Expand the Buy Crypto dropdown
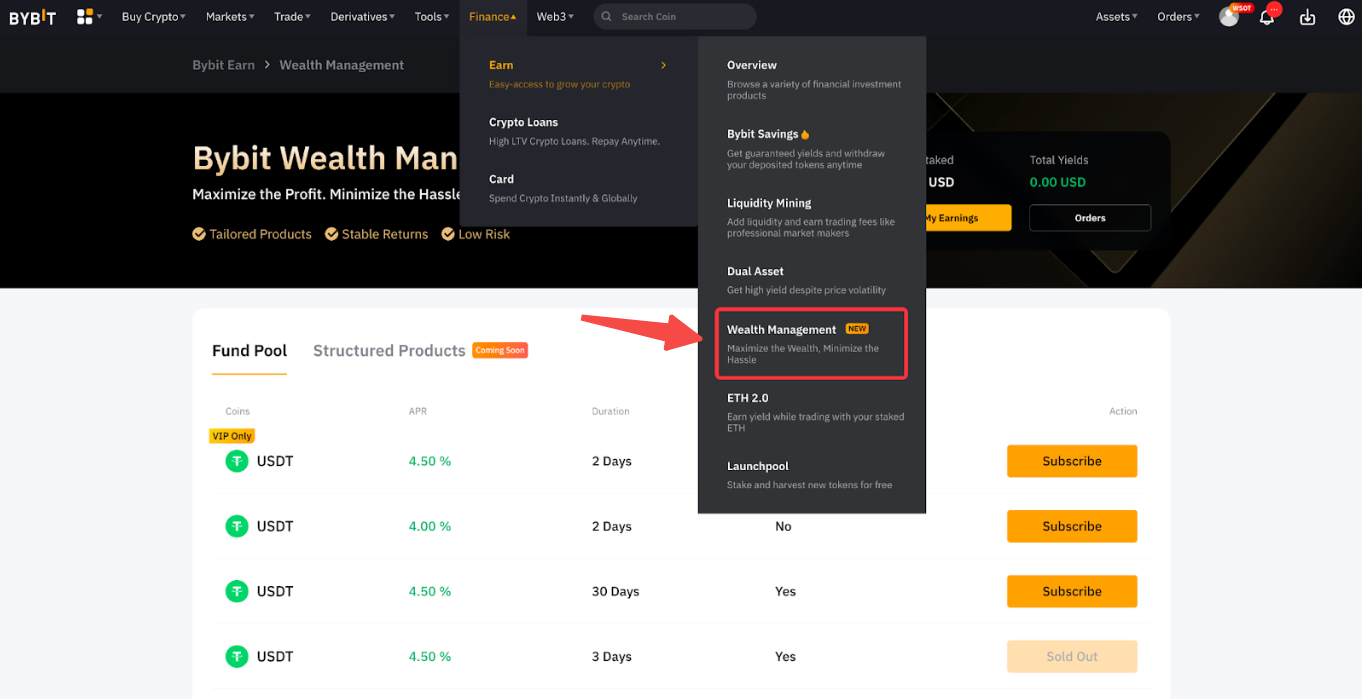The image size is (1362, 699). [x=153, y=17]
